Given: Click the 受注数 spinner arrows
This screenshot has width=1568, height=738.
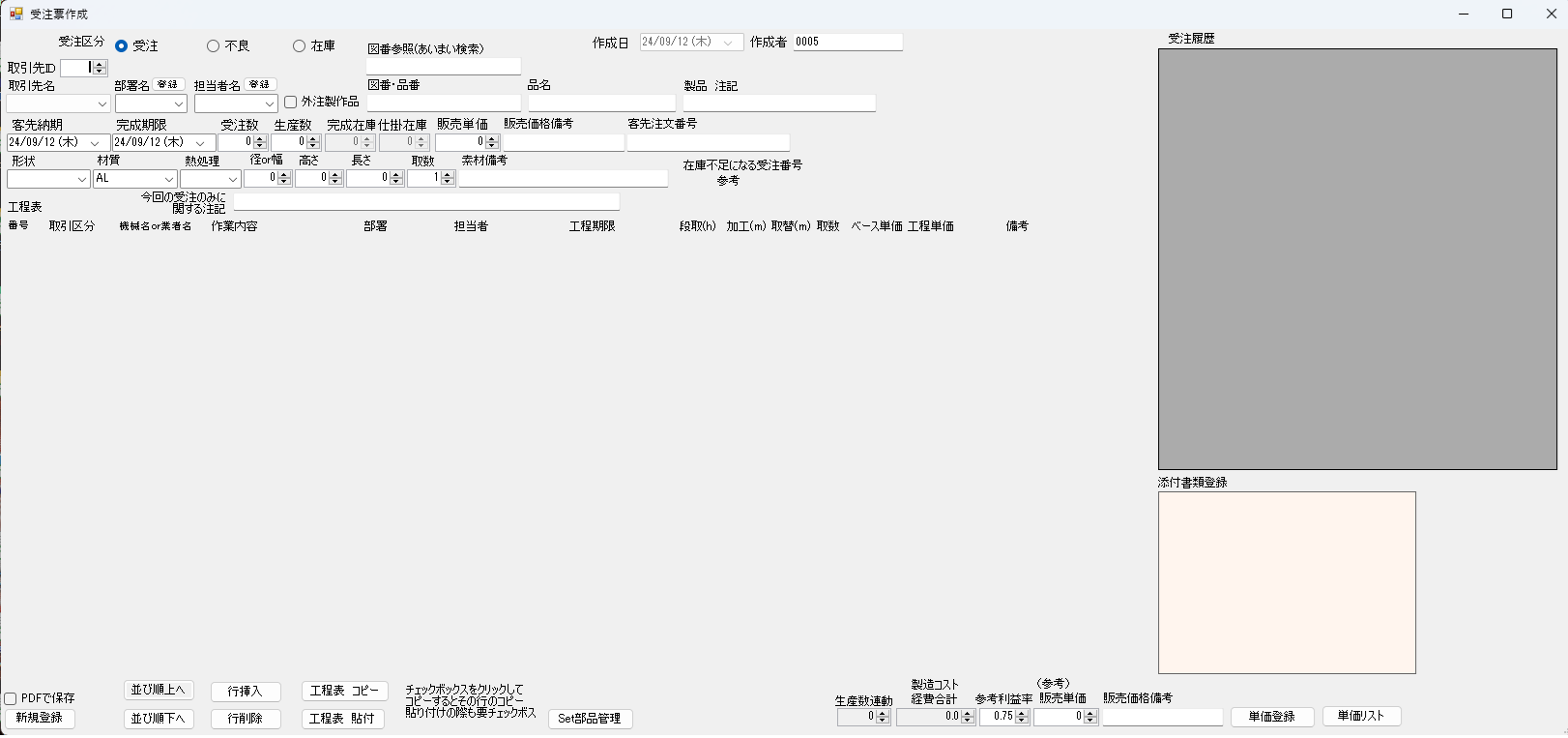Looking at the screenshot, I should click(x=259, y=142).
